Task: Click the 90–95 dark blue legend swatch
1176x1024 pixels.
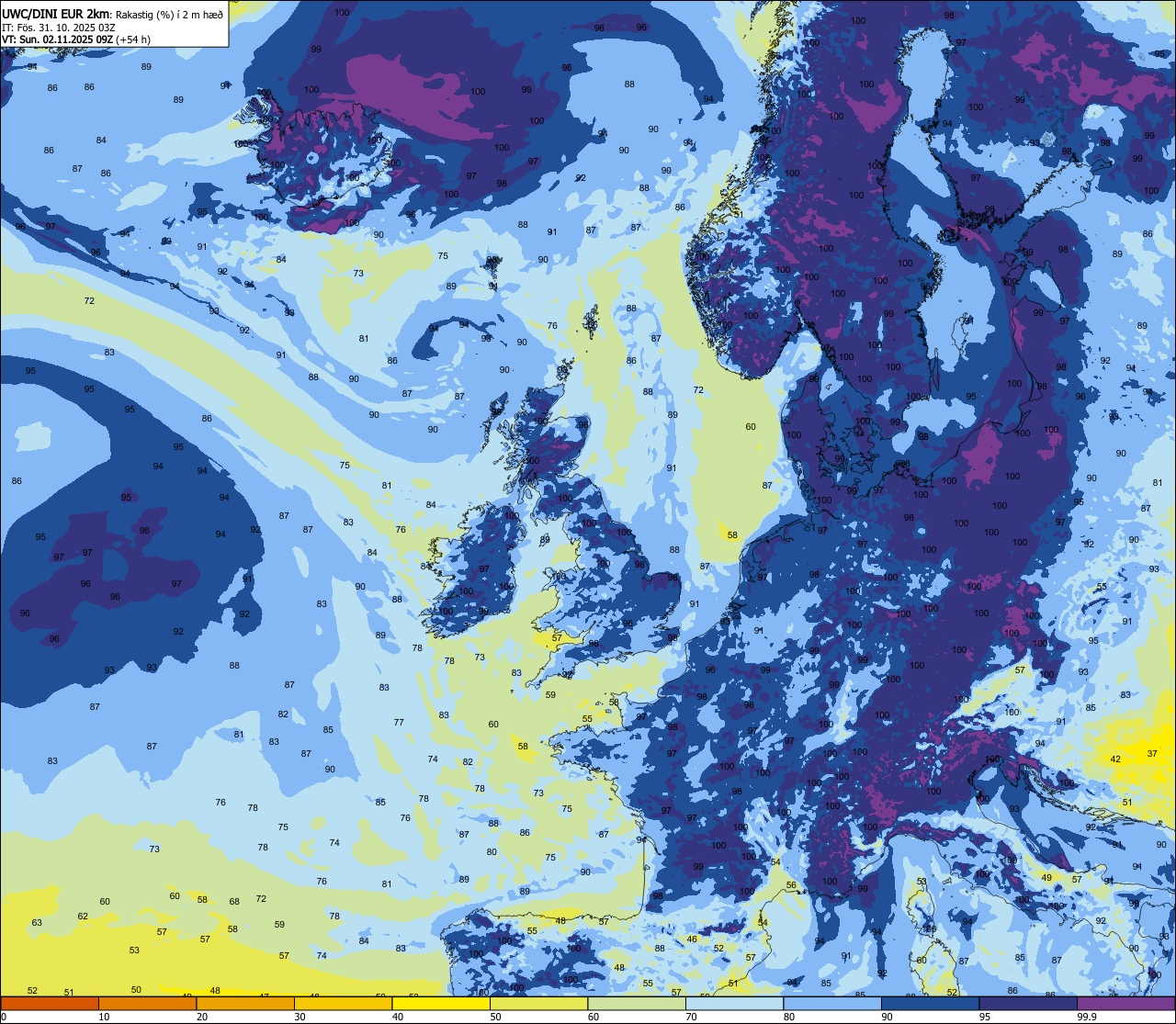Action: (x=930, y=1004)
